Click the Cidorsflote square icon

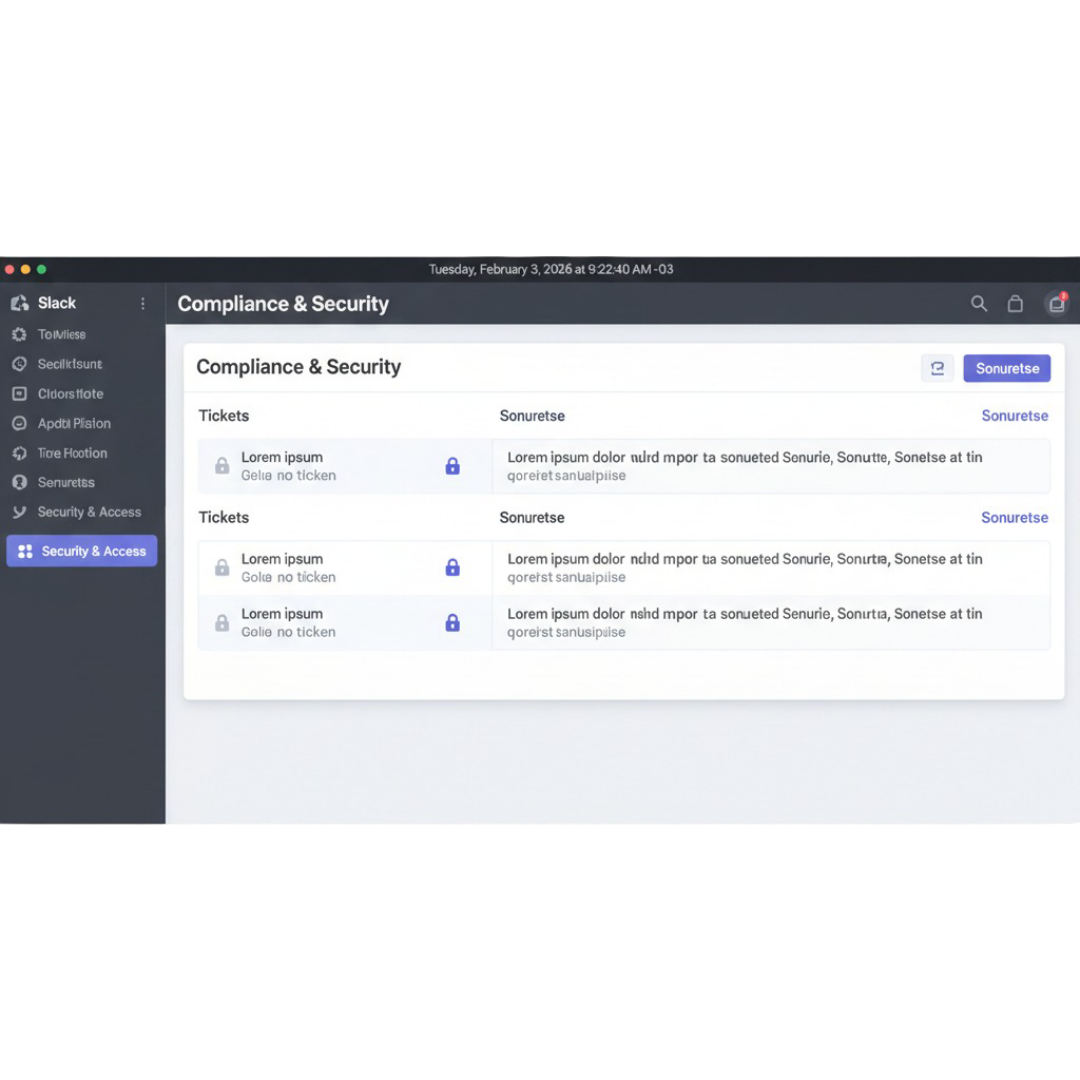[x=19, y=394]
